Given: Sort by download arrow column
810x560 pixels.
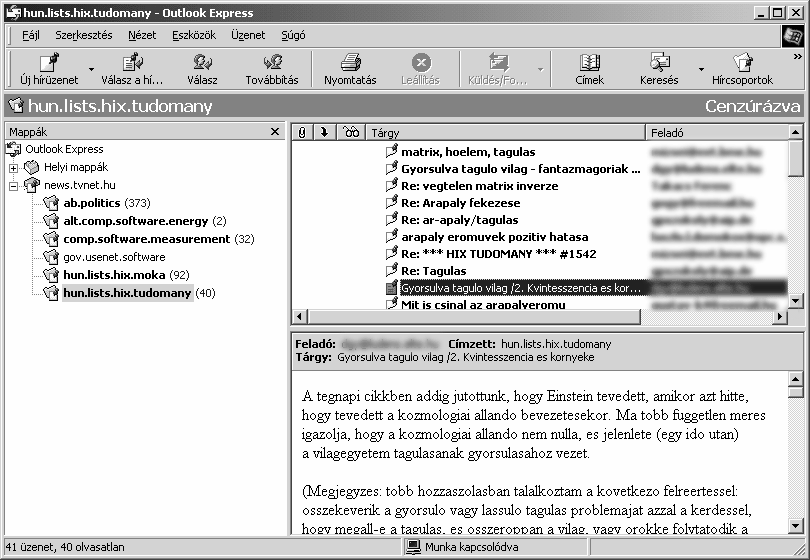Looking at the screenshot, I should click(324, 133).
